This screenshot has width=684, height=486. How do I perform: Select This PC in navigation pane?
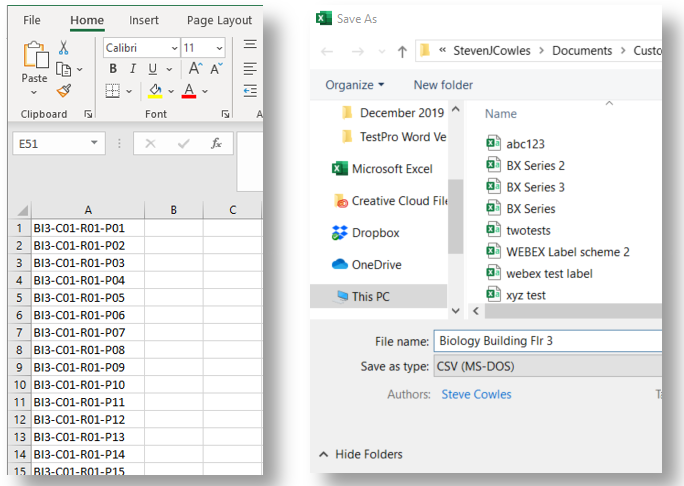tap(379, 296)
